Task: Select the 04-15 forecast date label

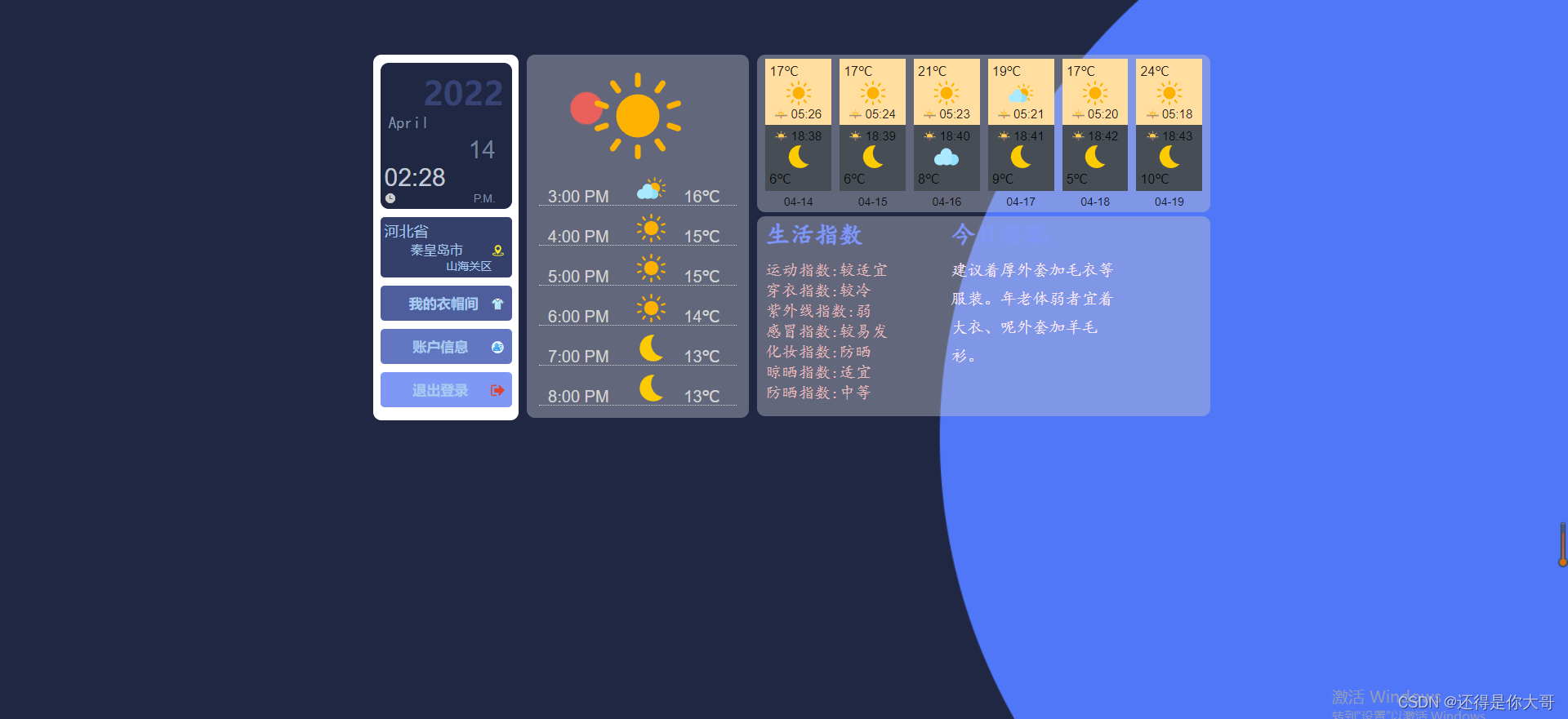Action: click(873, 202)
